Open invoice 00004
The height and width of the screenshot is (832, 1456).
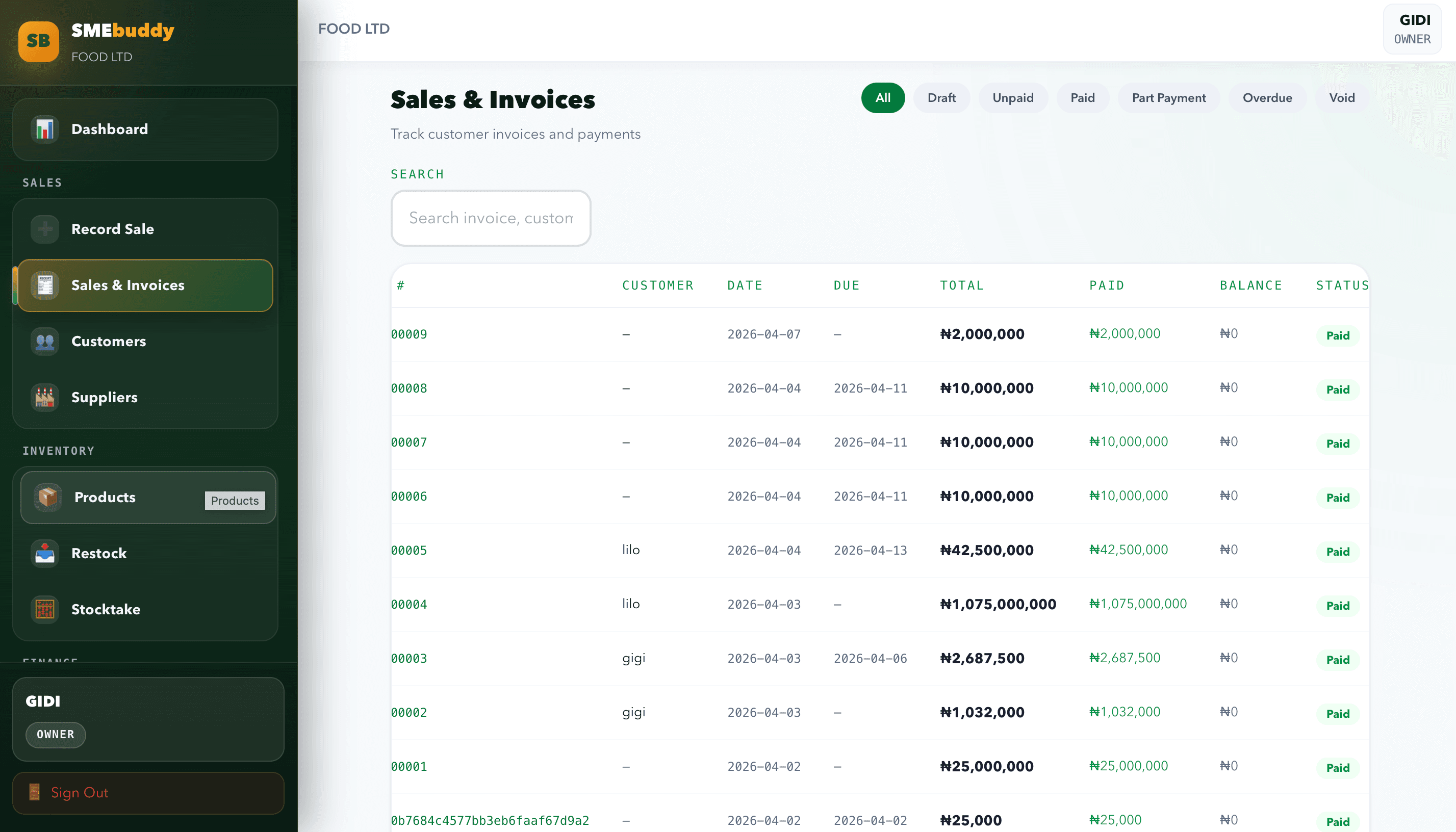click(408, 605)
